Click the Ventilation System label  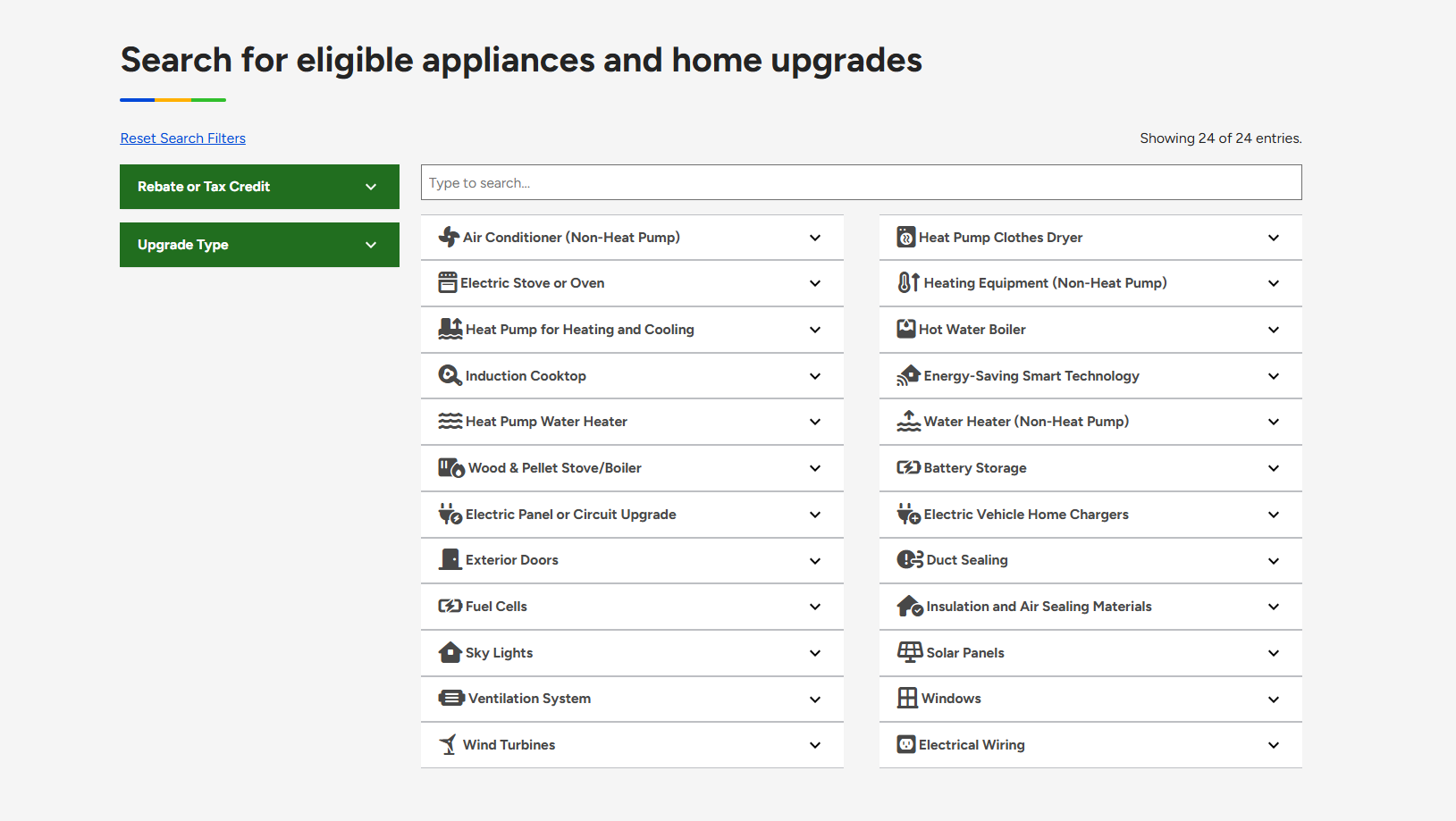point(529,699)
